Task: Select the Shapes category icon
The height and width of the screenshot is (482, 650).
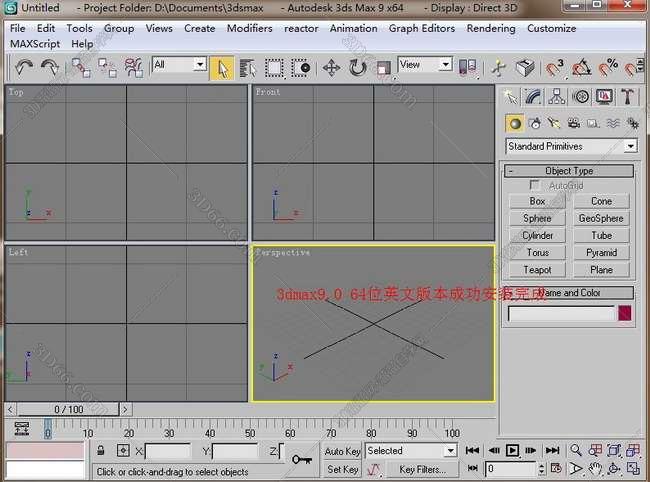Action: [x=535, y=124]
